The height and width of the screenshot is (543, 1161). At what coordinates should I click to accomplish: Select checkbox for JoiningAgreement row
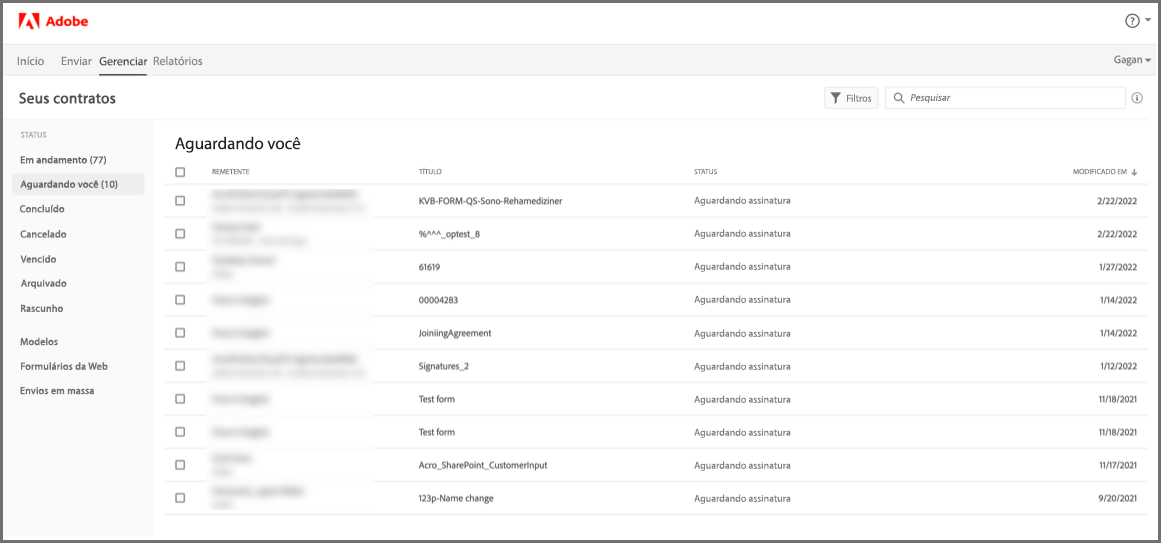coord(180,333)
